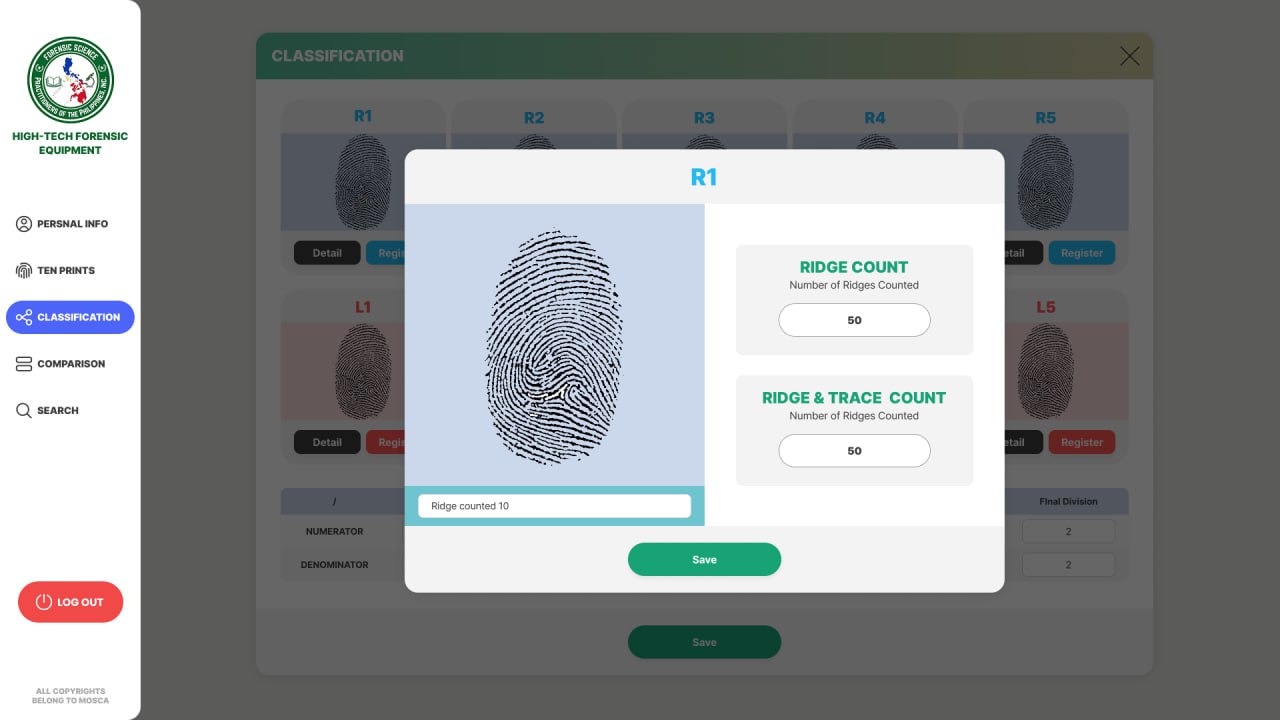The height and width of the screenshot is (720, 1280).
Task: Go to the Ten Prints section
Action: [70, 270]
